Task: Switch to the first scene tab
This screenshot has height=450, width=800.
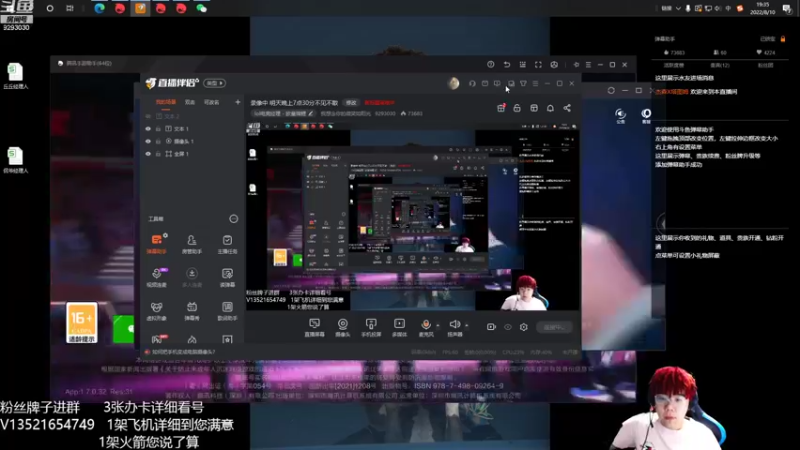Action: (x=166, y=102)
